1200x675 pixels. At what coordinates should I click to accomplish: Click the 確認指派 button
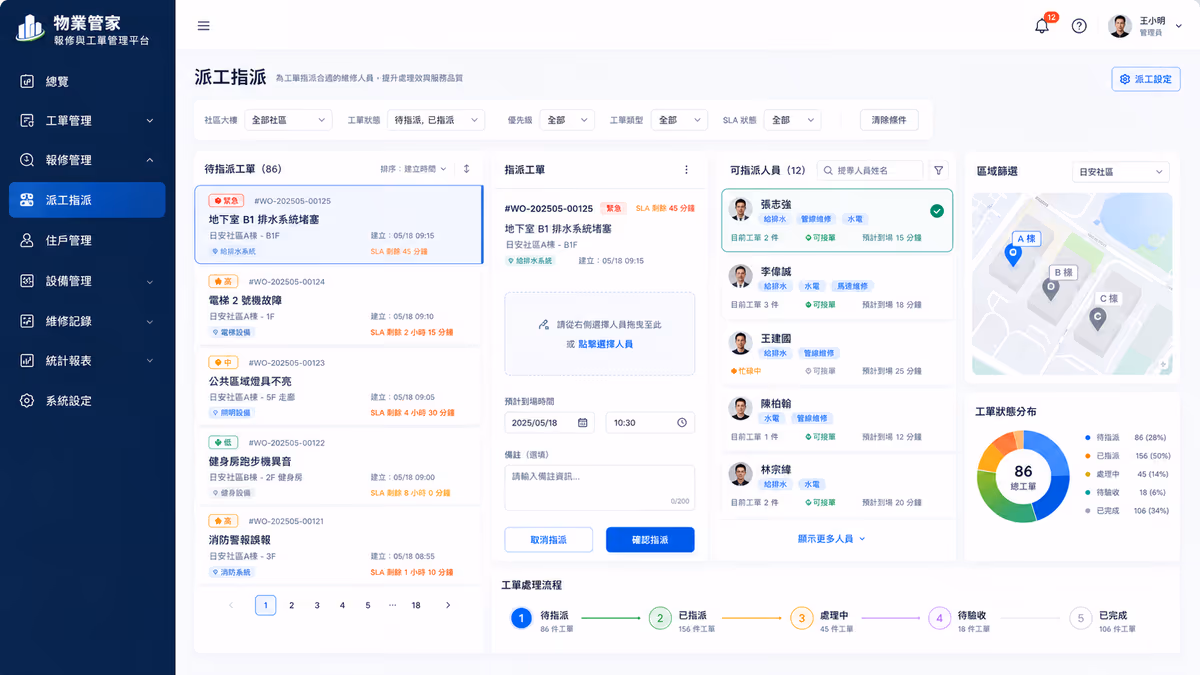(x=650, y=540)
